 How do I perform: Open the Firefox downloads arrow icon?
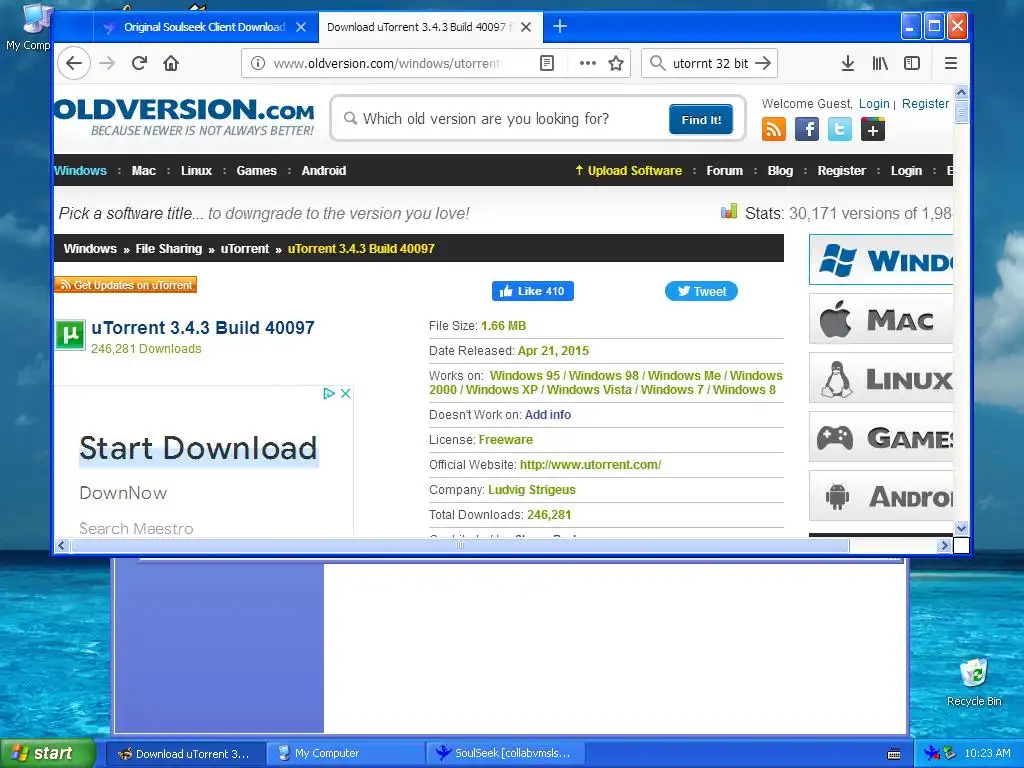(848, 63)
